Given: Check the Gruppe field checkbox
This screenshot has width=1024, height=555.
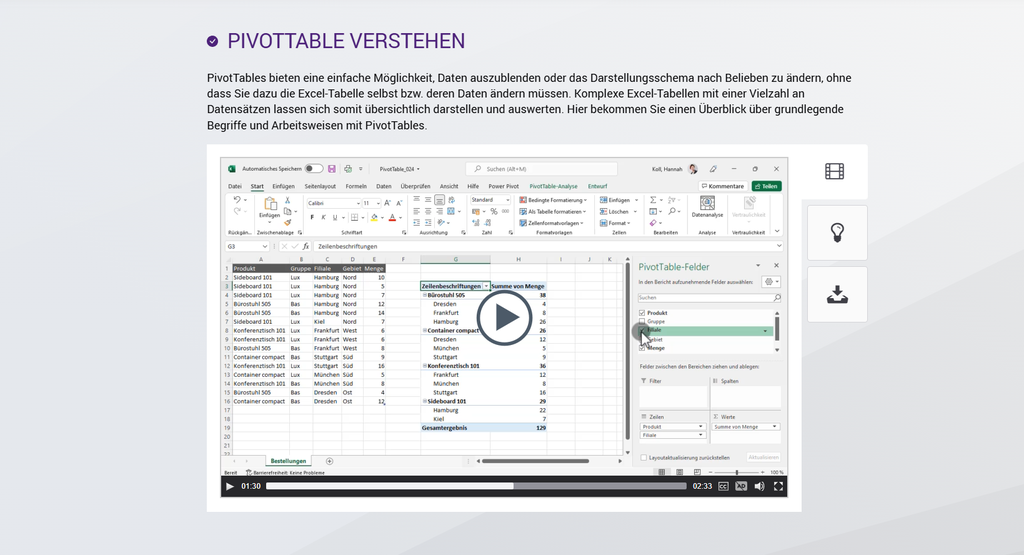Looking at the screenshot, I should [642, 321].
